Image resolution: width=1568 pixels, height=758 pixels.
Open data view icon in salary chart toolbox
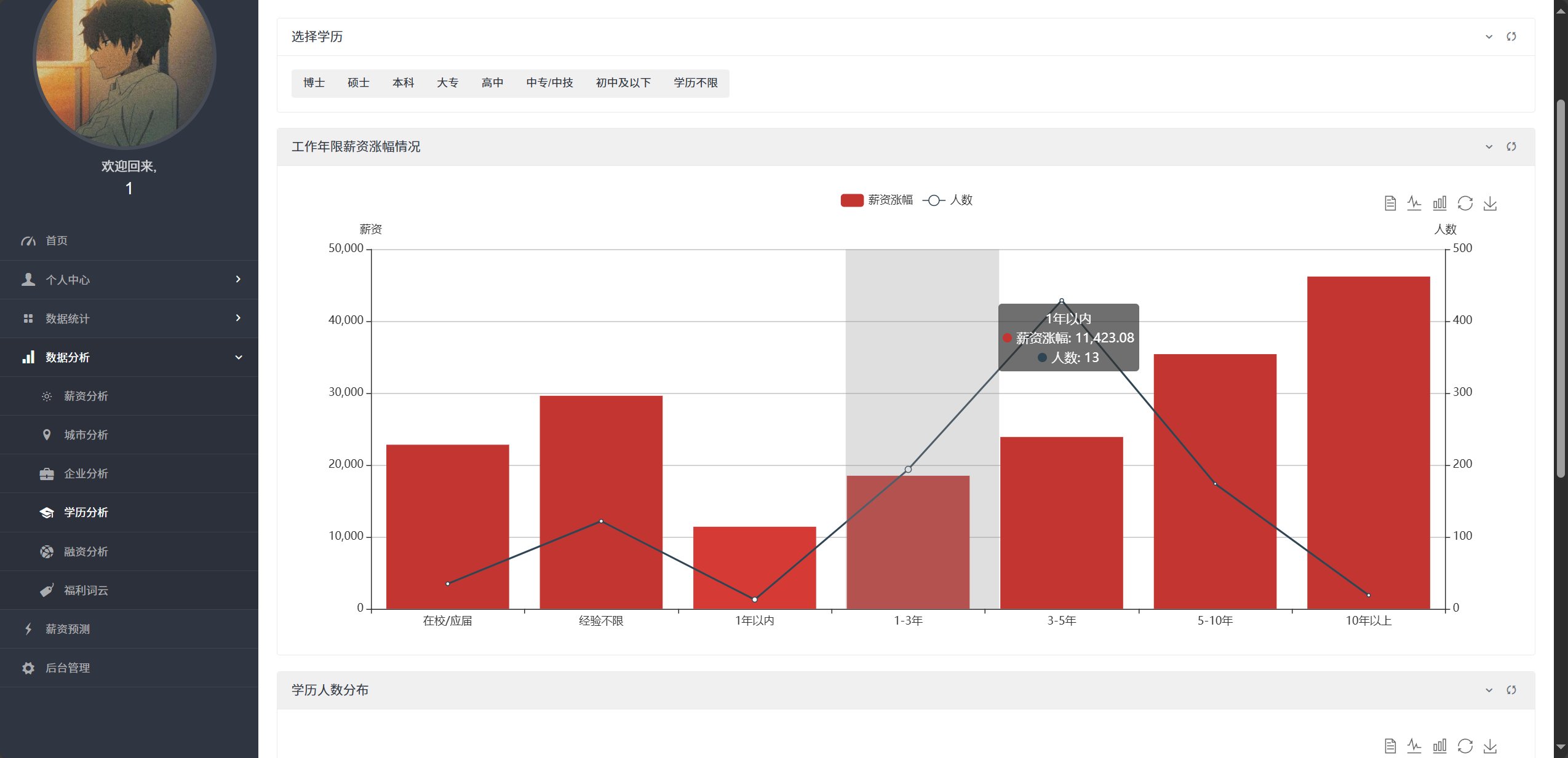pyautogui.click(x=1390, y=203)
